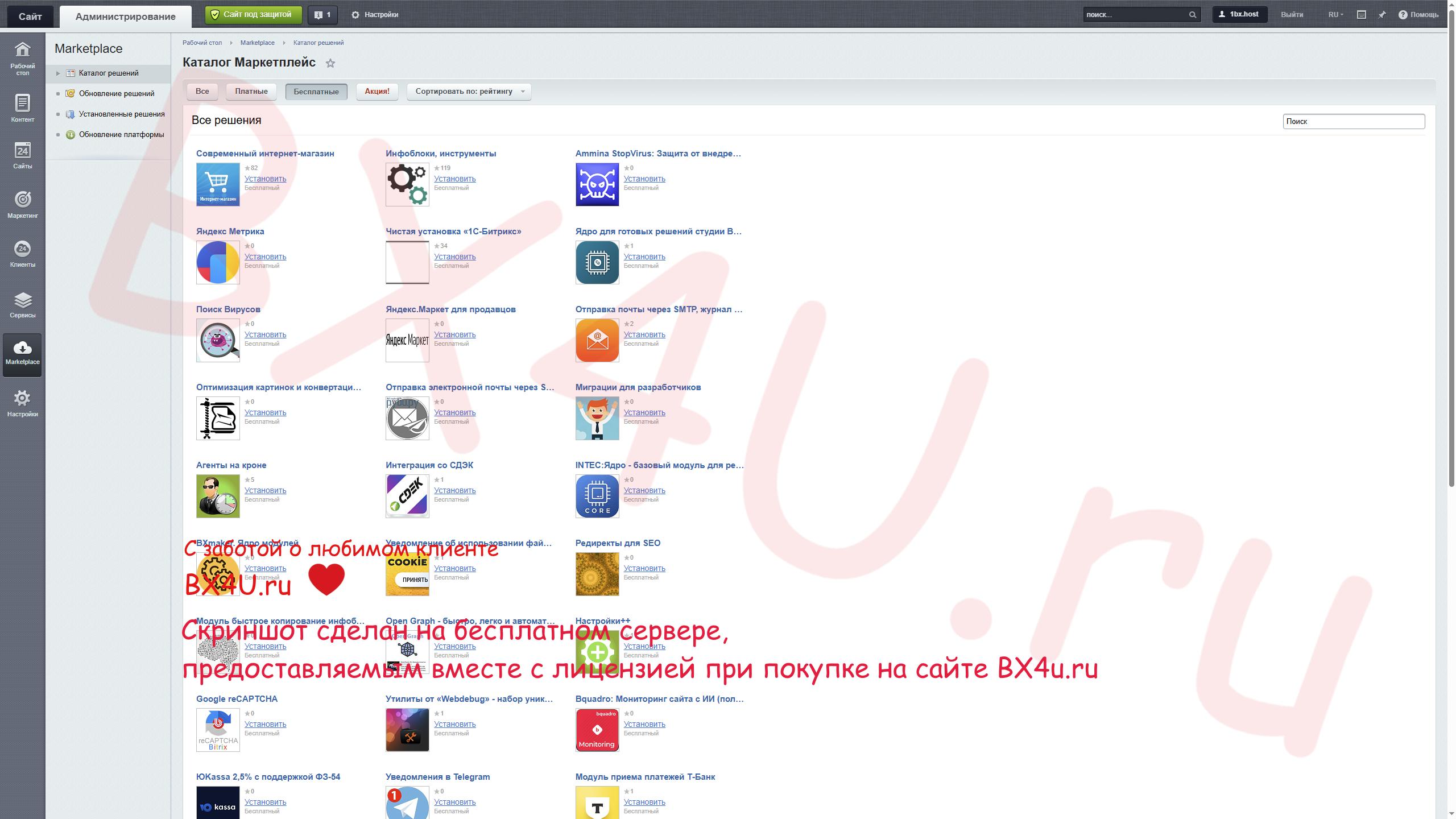Open the RU language dropdown
Image resolution: width=1456 pixels, height=819 pixels.
coord(1335,15)
